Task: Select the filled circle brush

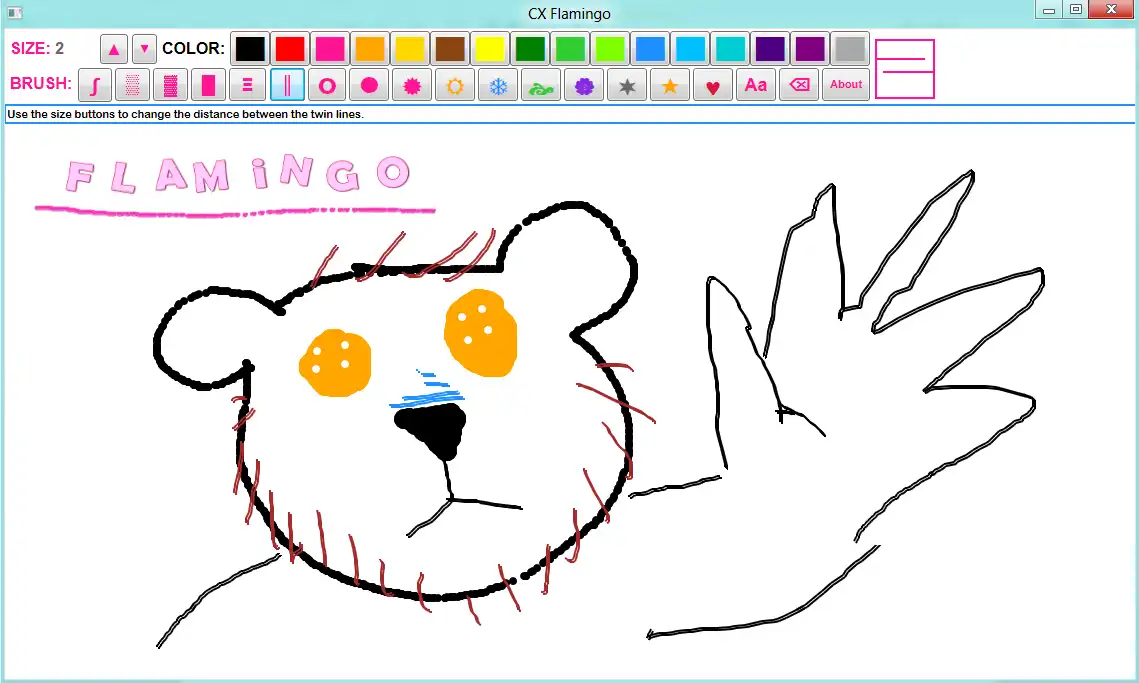Action: click(369, 85)
